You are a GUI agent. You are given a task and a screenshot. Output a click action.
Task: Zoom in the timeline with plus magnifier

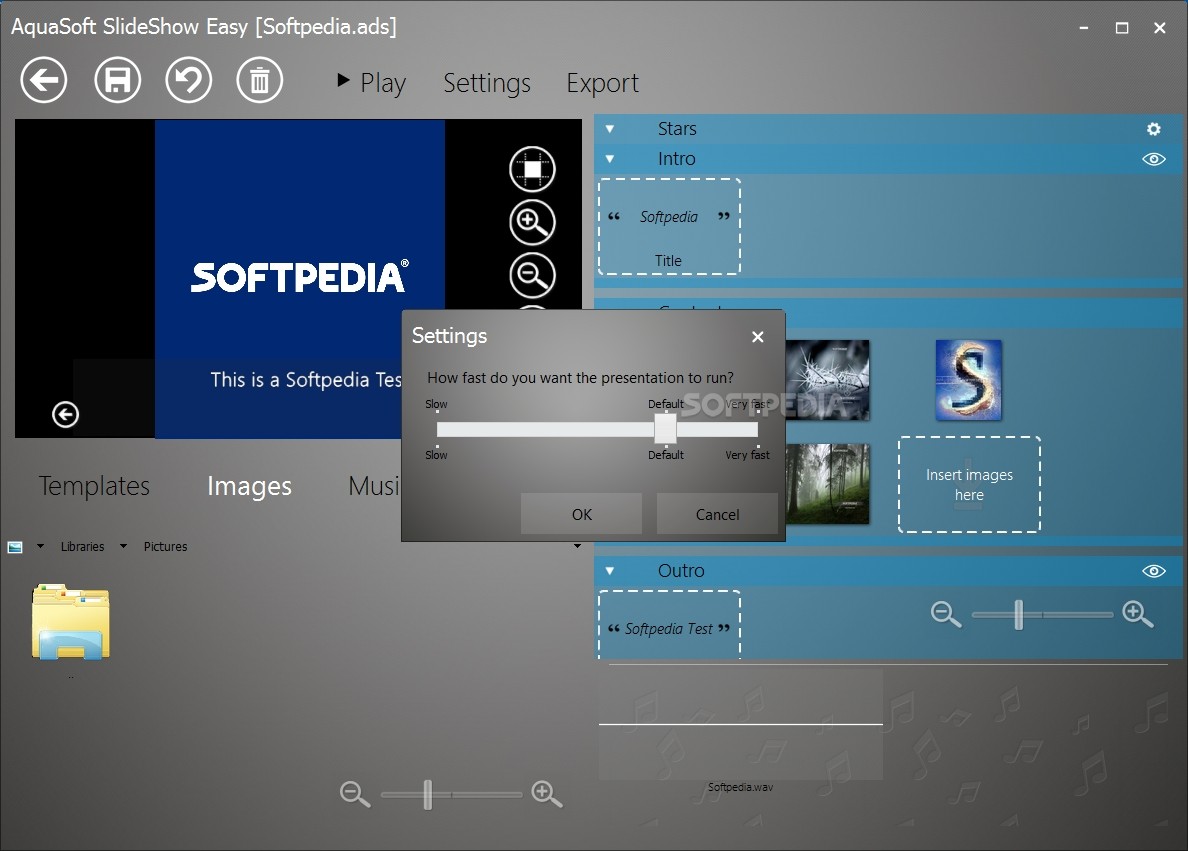[1138, 614]
